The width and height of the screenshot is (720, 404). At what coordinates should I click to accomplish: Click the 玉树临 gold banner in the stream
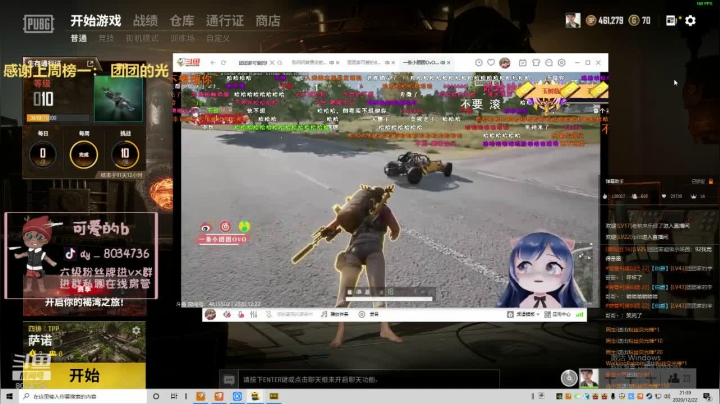point(563,91)
